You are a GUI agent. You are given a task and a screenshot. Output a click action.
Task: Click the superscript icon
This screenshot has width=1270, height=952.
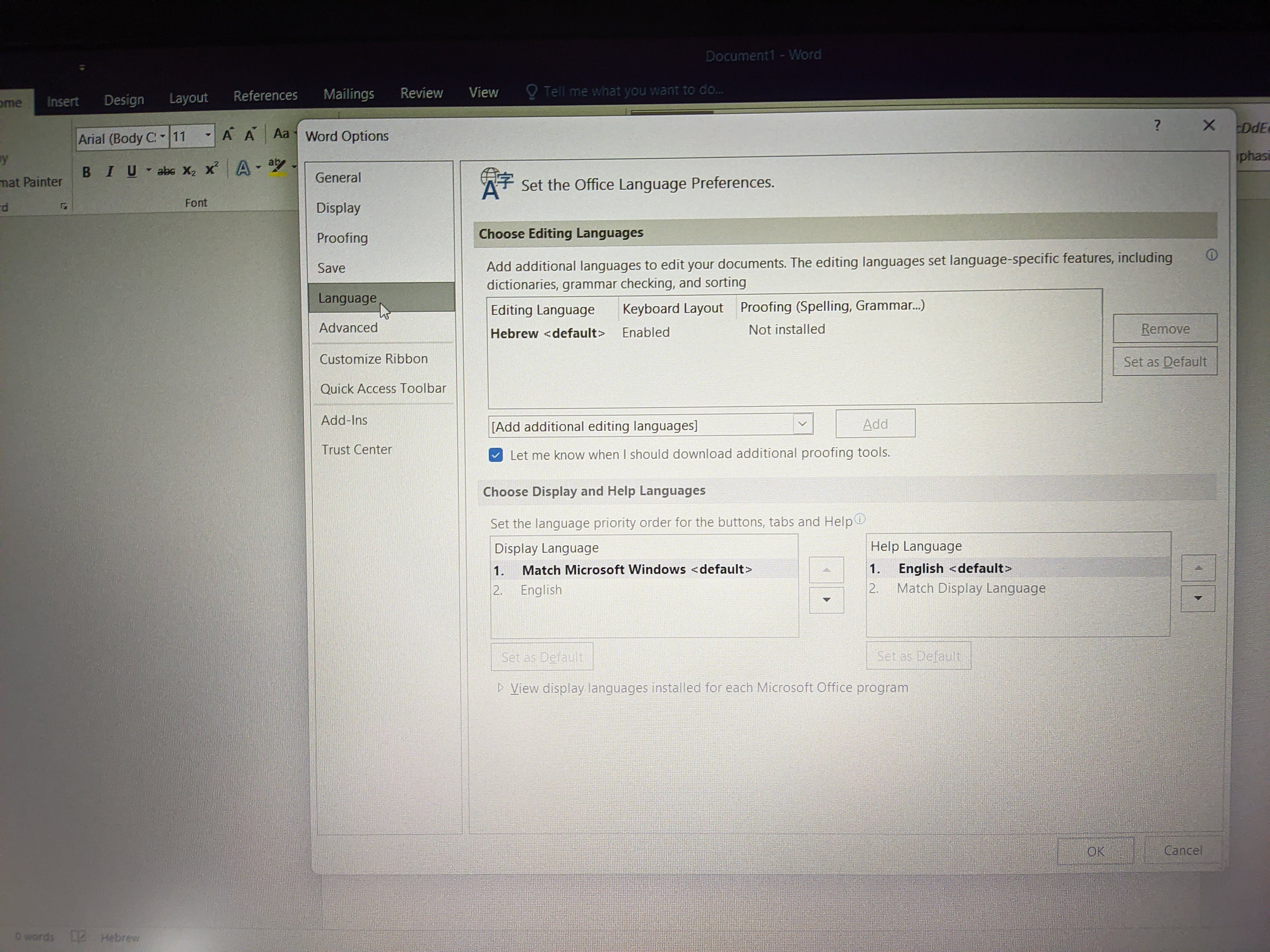click(212, 169)
